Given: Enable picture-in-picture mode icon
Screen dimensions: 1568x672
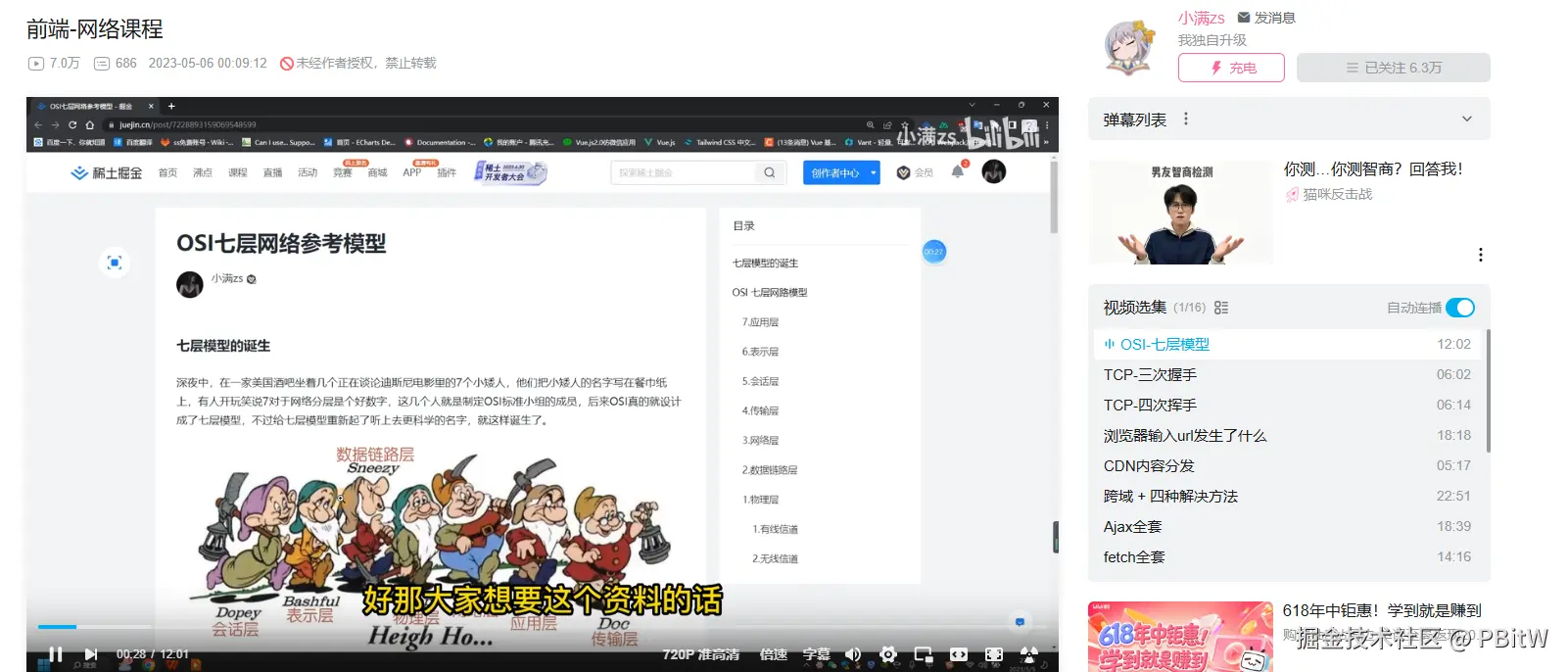Looking at the screenshot, I should point(924,654).
